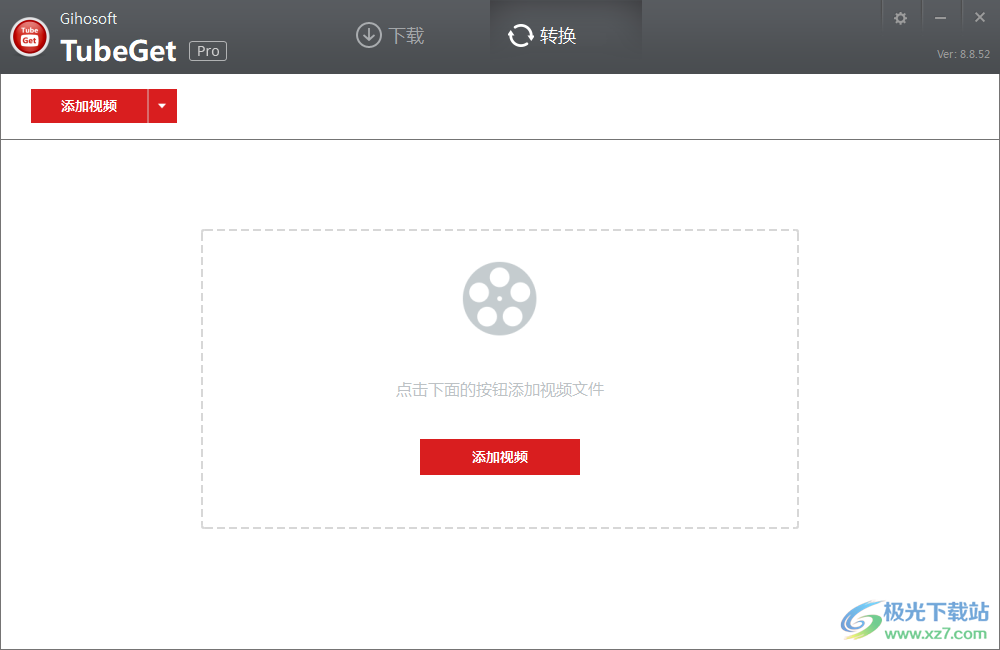This screenshot has height=650, width=1000.
Task: Switch to the 下载 download tab
Action: click(390, 35)
